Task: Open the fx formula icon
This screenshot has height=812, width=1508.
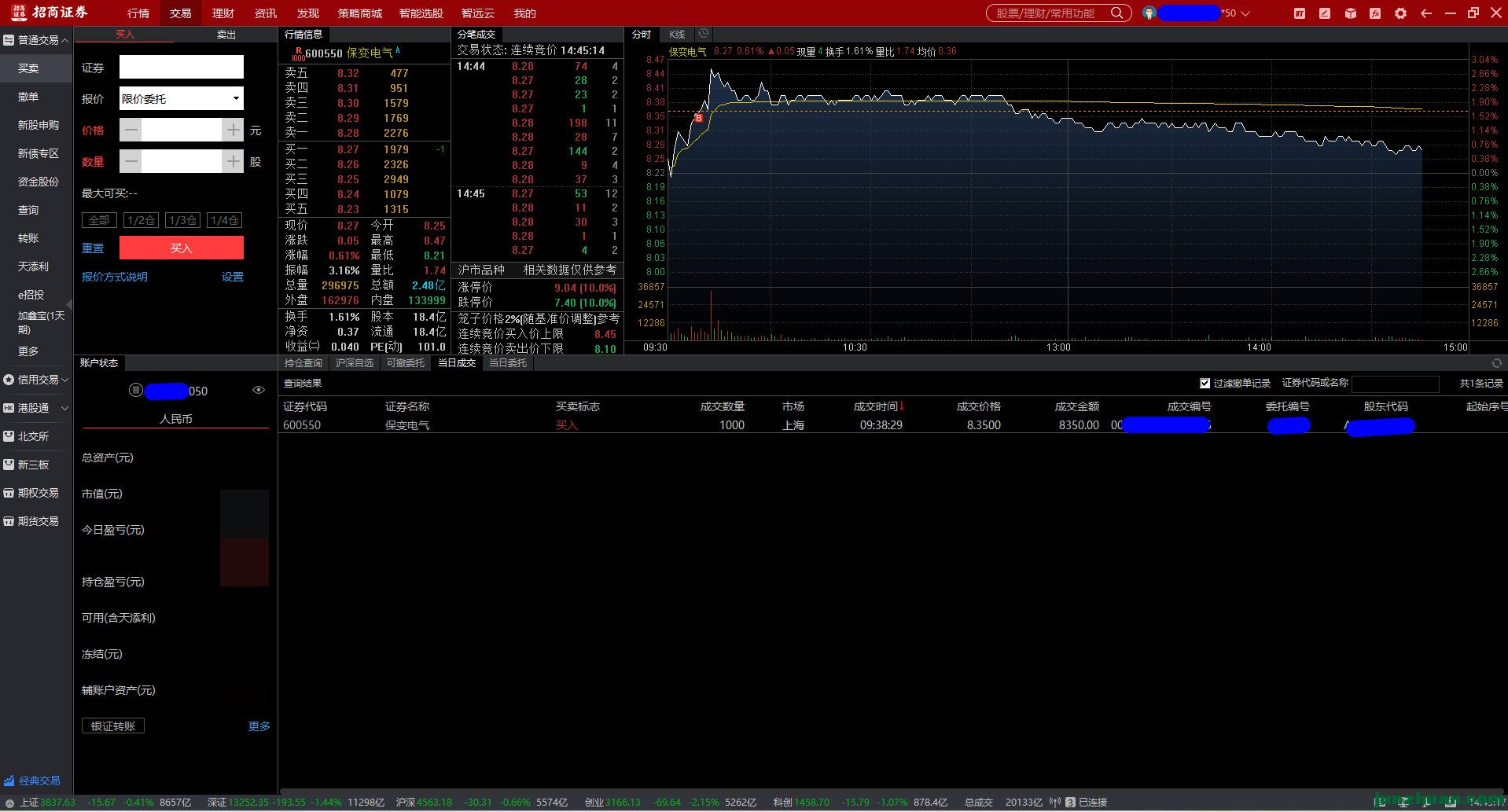Action: pyautogui.click(x=1375, y=13)
